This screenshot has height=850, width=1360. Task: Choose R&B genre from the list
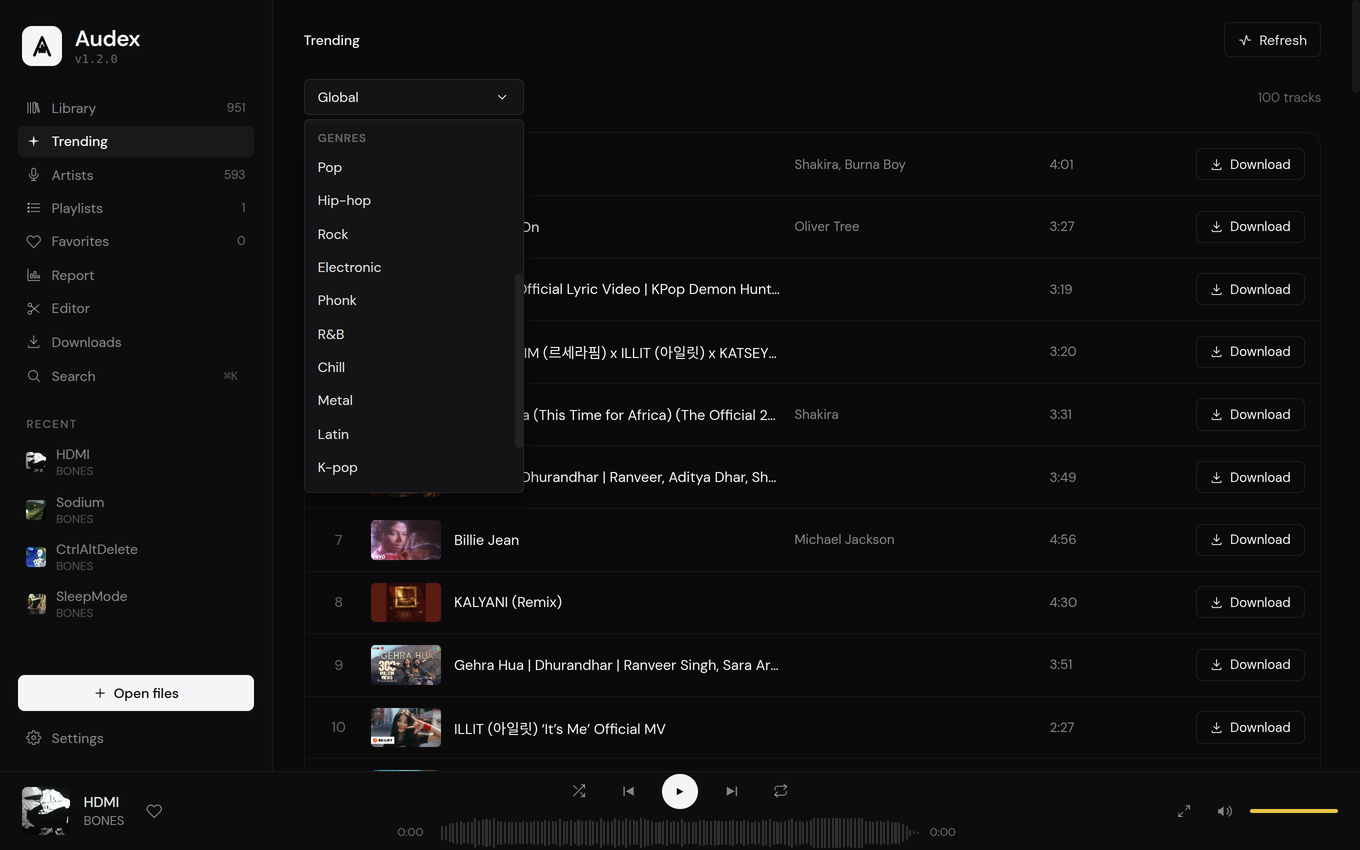pyautogui.click(x=410, y=334)
